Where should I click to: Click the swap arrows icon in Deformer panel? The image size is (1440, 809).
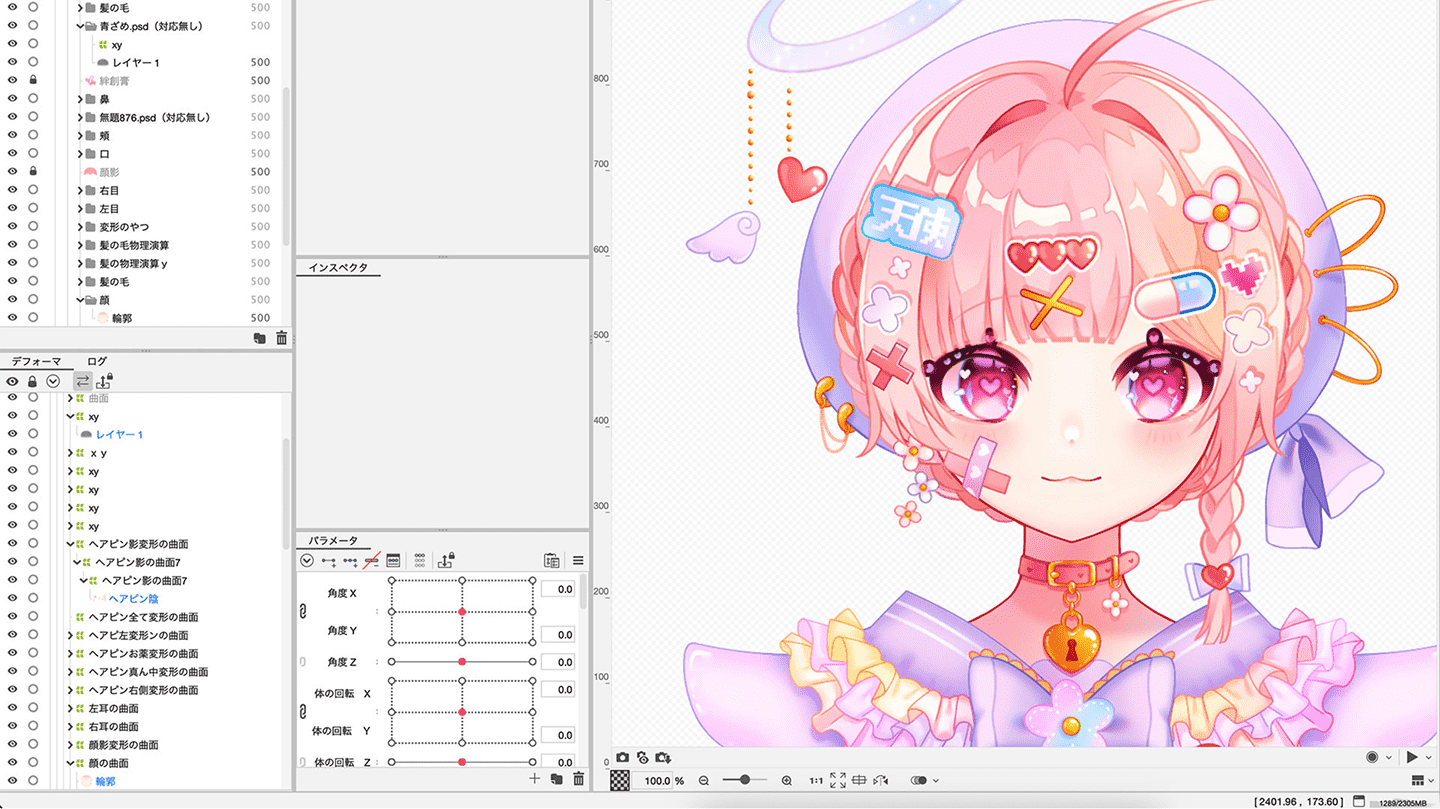[82, 381]
